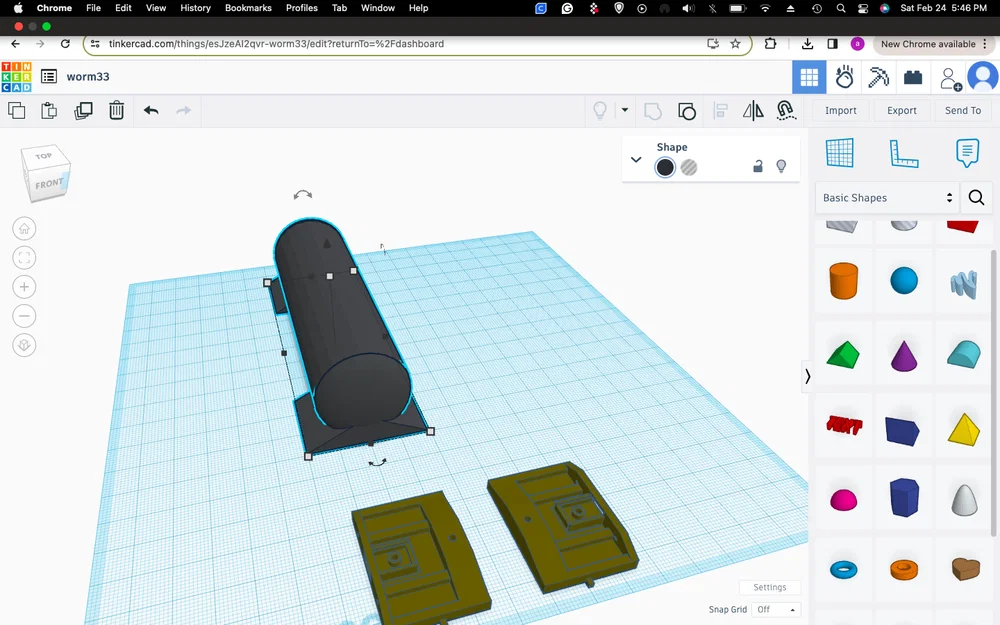Collapse shapes panel with side arrow
The height and width of the screenshot is (625, 1000).
tap(807, 376)
